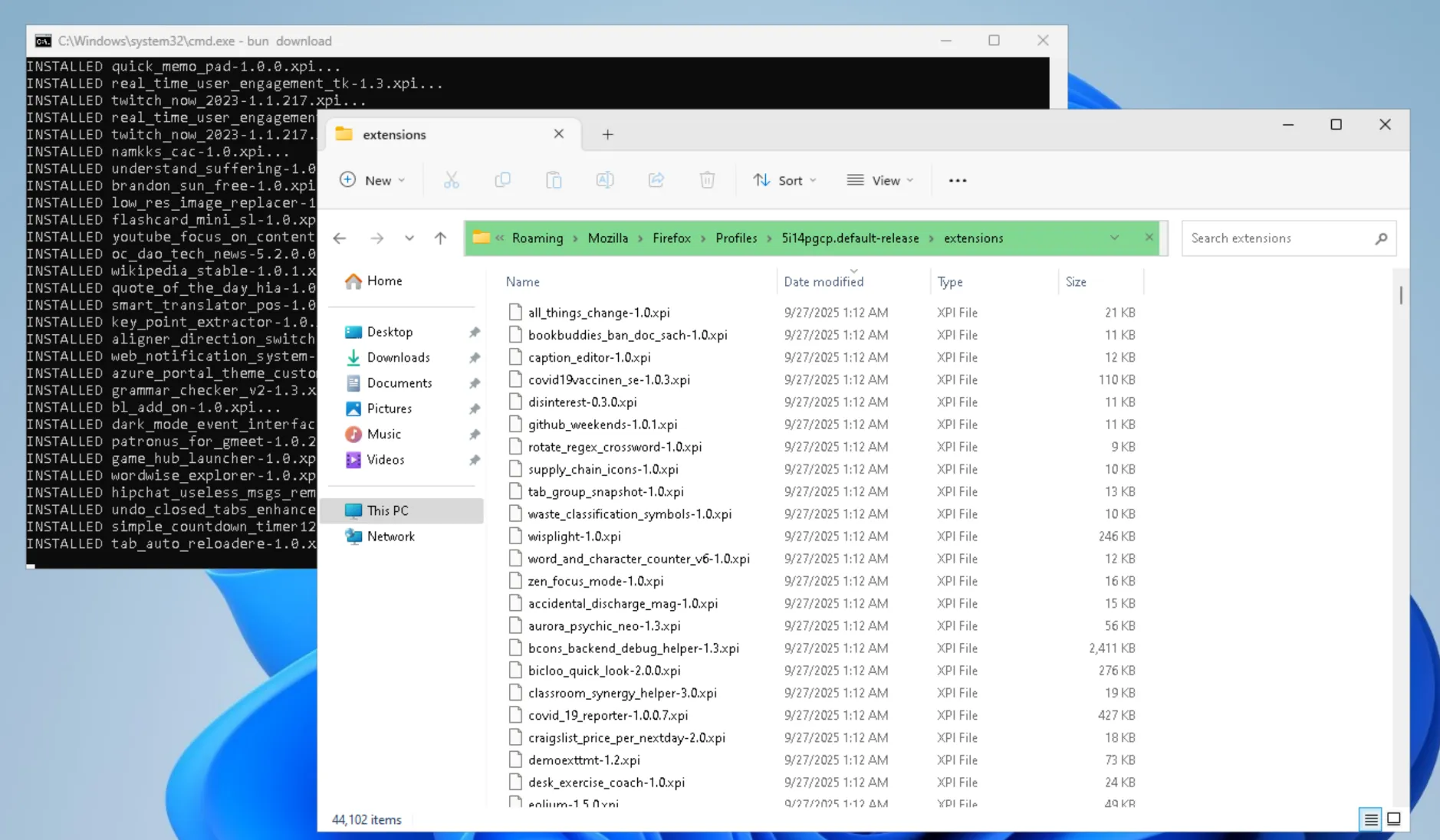Switch to details view layout
This screenshot has width=1440, height=840.
click(1369, 819)
